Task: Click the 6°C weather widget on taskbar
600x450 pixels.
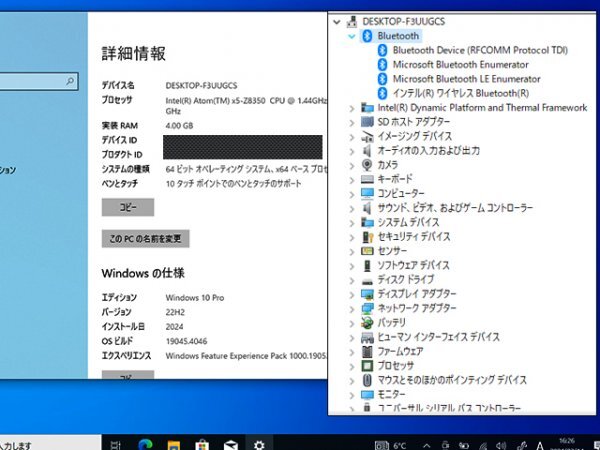Action: 390,445
